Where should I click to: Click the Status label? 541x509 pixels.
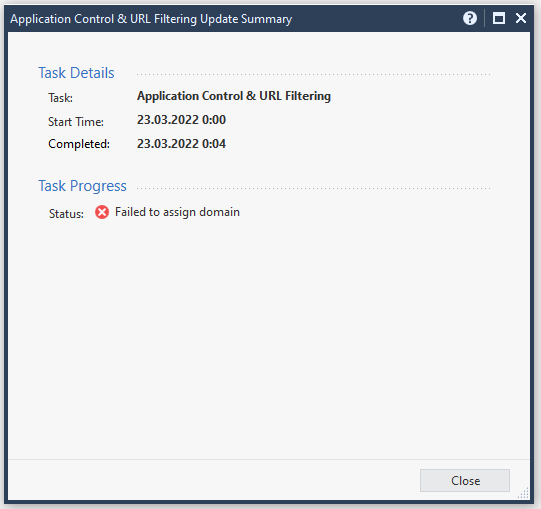[66, 214]
